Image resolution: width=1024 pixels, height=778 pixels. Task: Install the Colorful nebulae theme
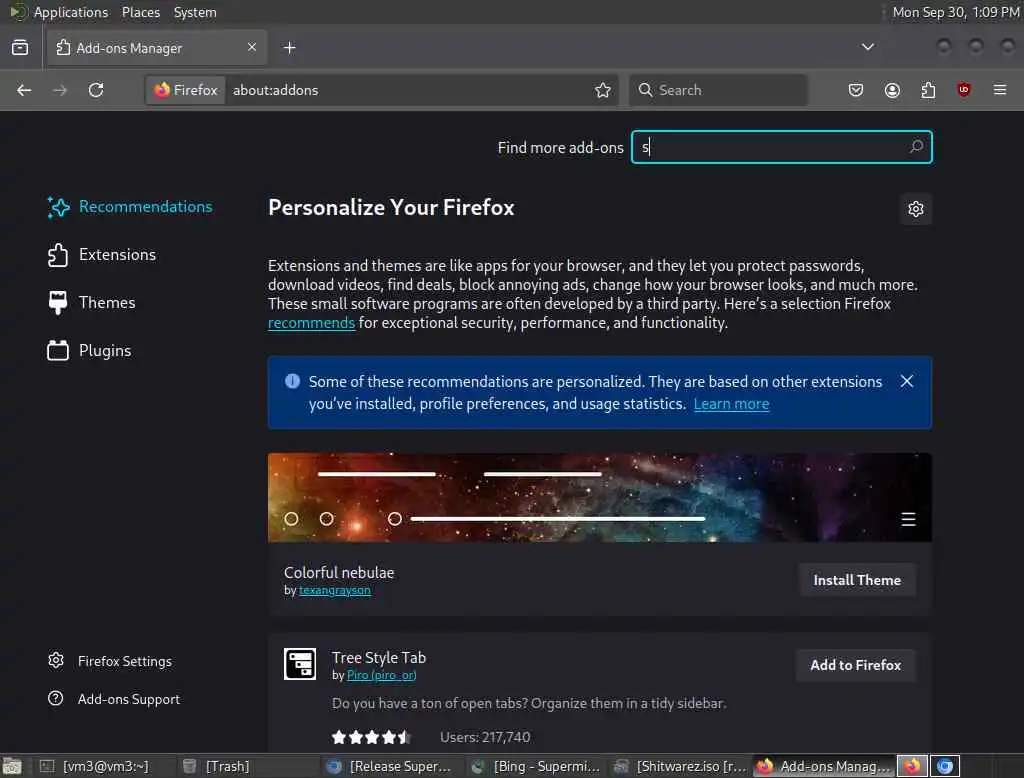[857, 580]
